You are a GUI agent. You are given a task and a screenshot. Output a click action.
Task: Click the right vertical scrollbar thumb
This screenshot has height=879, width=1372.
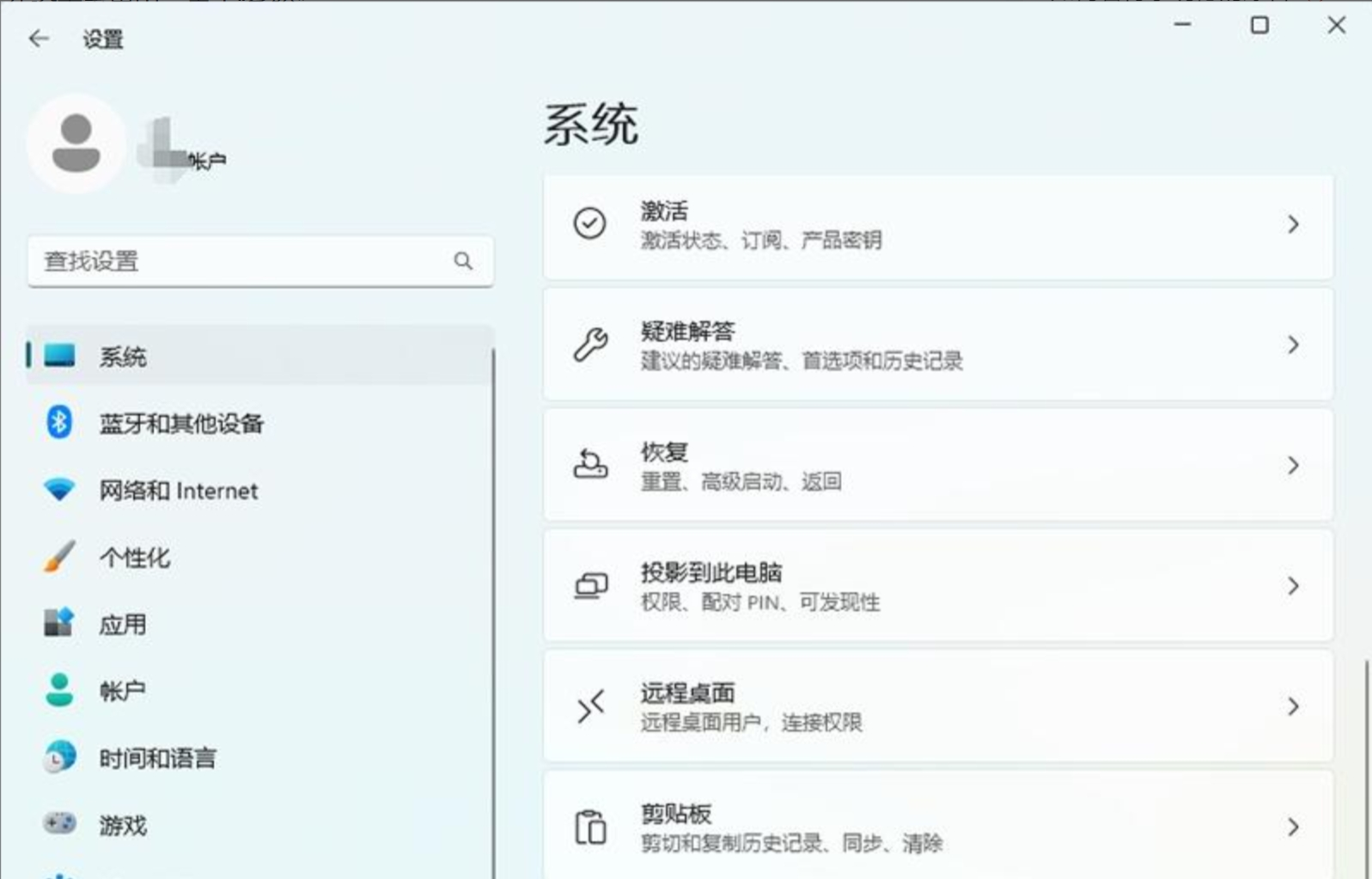1365,769
